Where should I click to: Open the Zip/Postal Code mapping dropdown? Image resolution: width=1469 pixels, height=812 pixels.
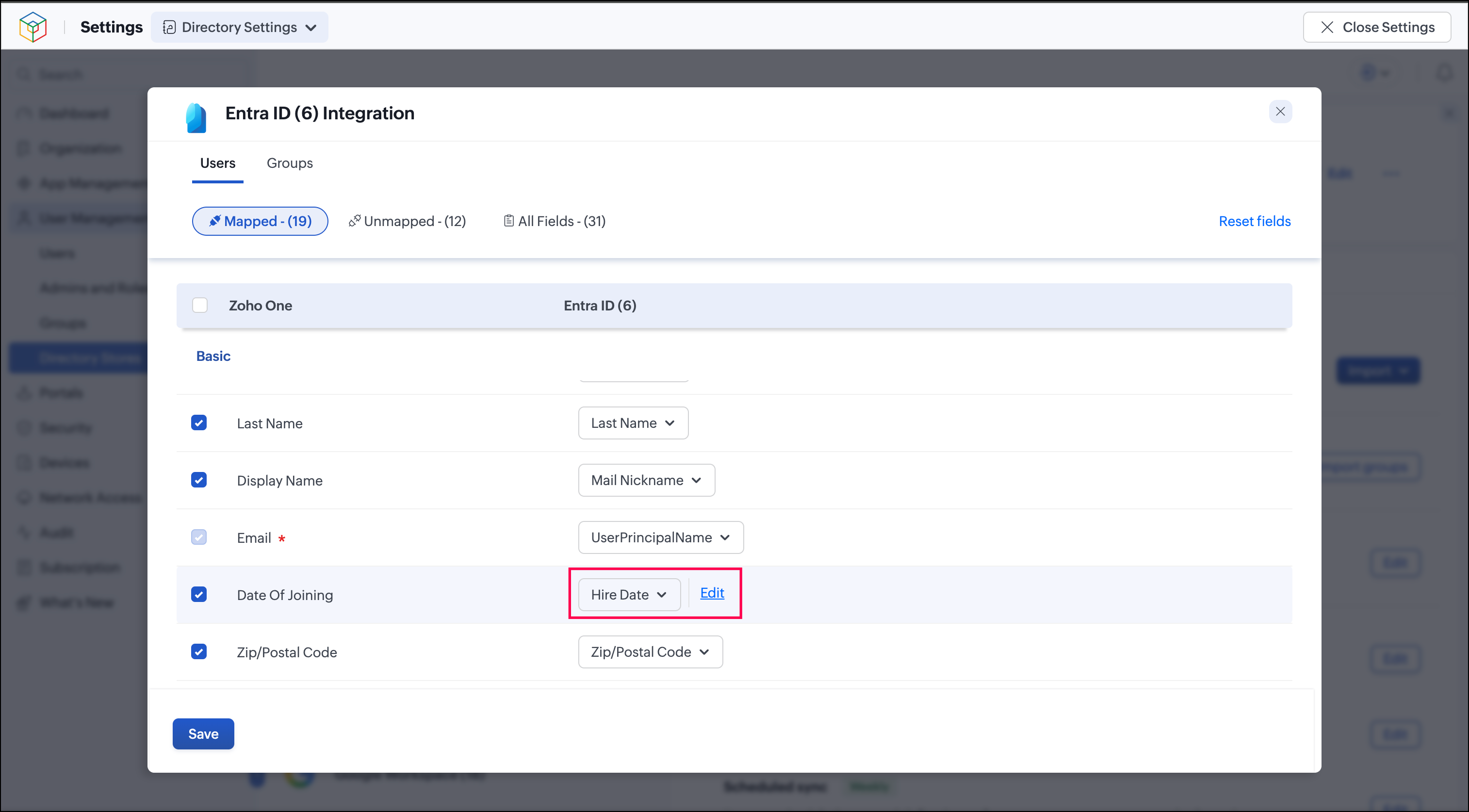650,652
